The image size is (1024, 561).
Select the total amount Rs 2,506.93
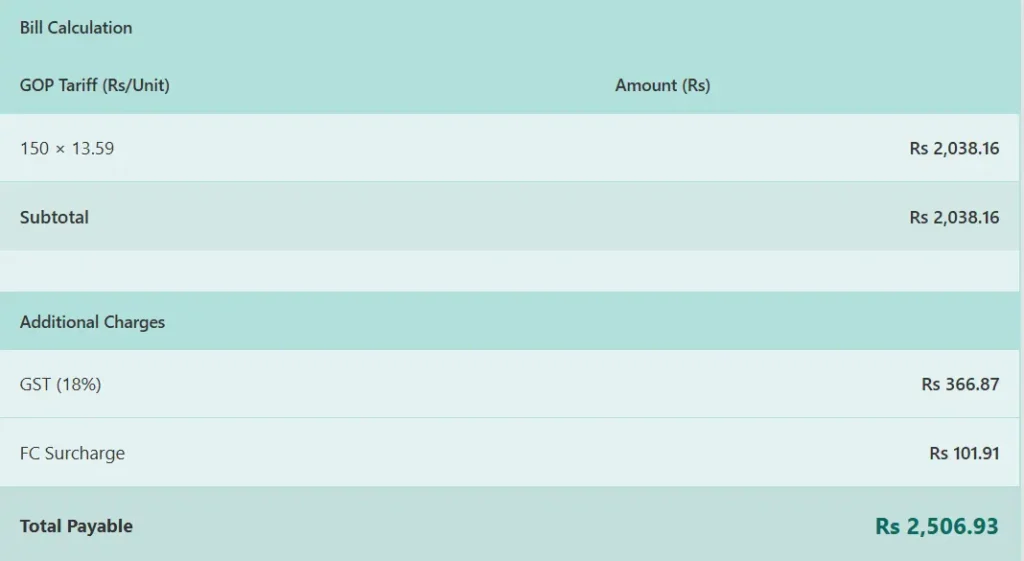point(936,526)
